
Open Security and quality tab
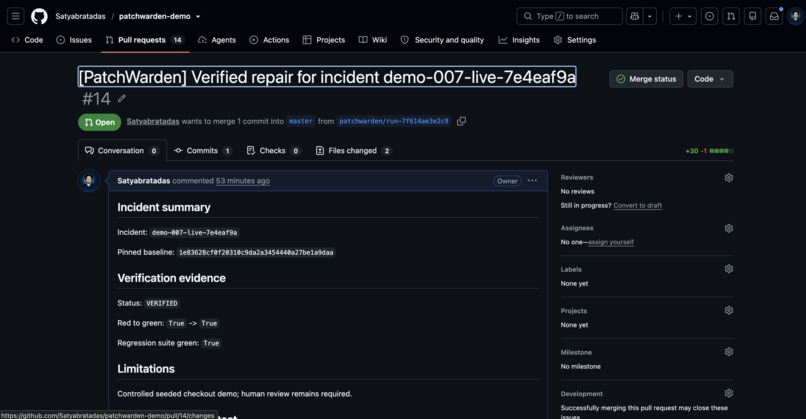coord(442,40)
